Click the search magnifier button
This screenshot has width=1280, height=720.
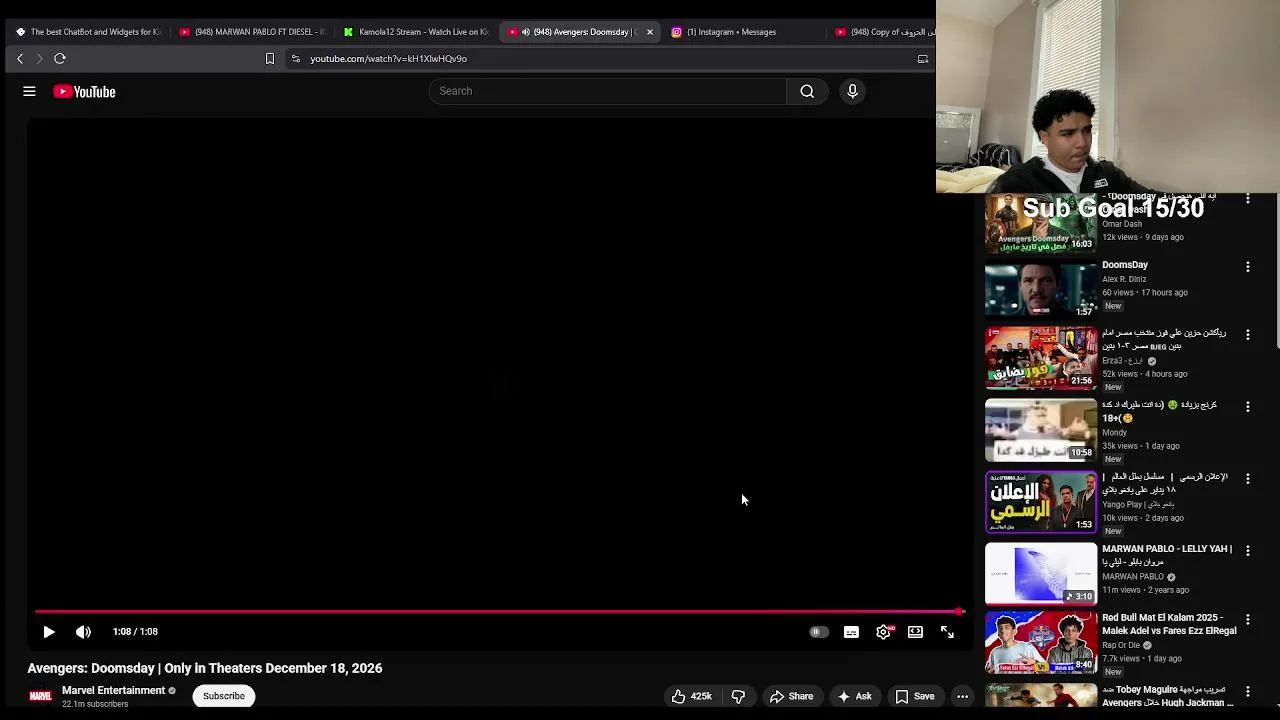[x=807, y=91]
